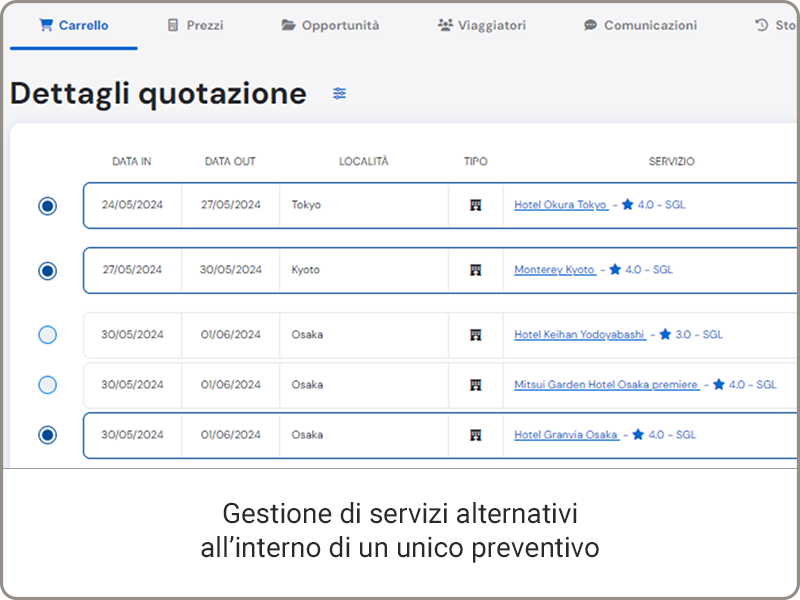The image size is (800, 600).
Task: Click the DATA OUT column header
Action: (x=230, y=161)
